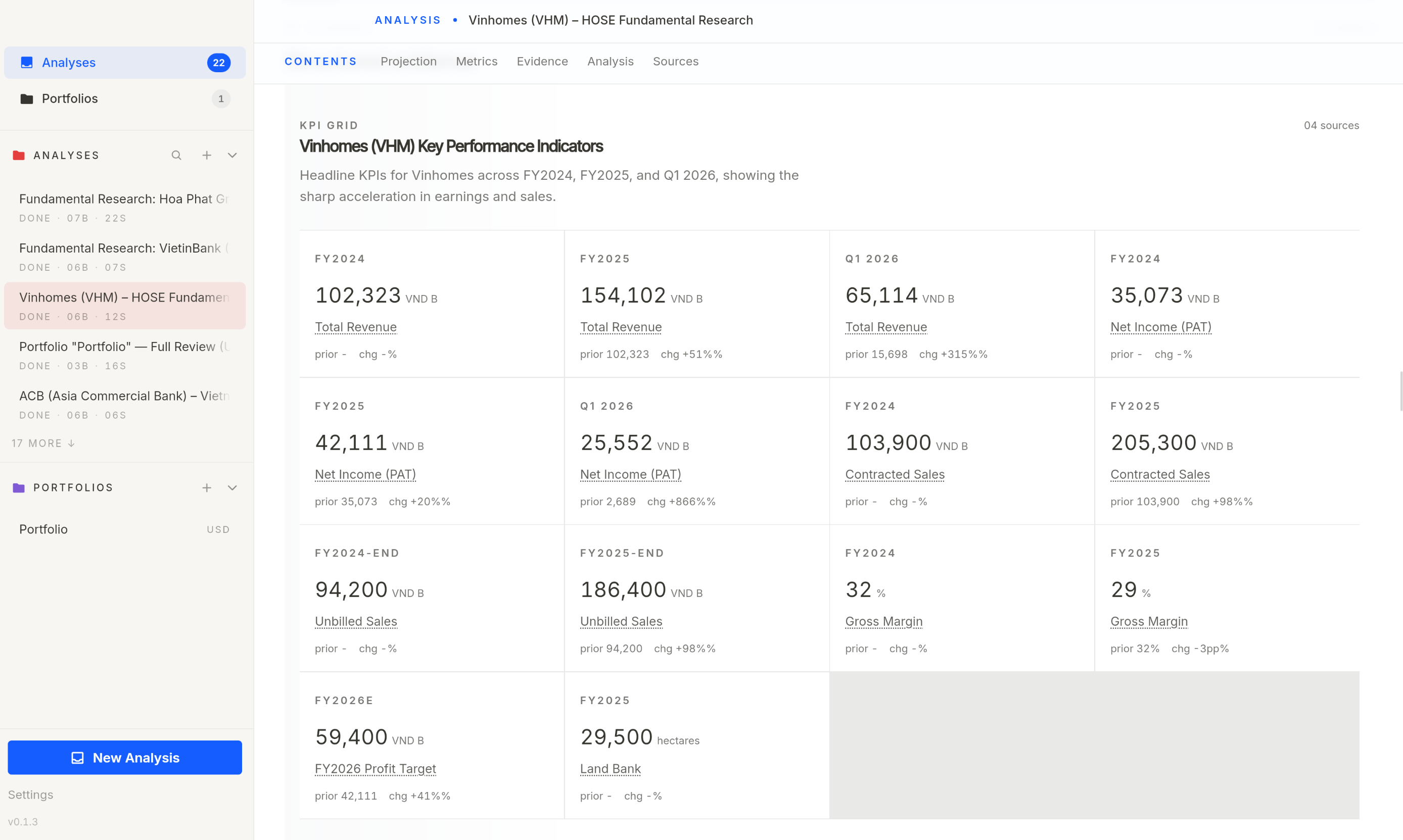Viewport: 1403px width, 840px height.
Task: Click Net Income (PAT) label under 35,073
Action: pyautogui.click(x=1161, y=327)
